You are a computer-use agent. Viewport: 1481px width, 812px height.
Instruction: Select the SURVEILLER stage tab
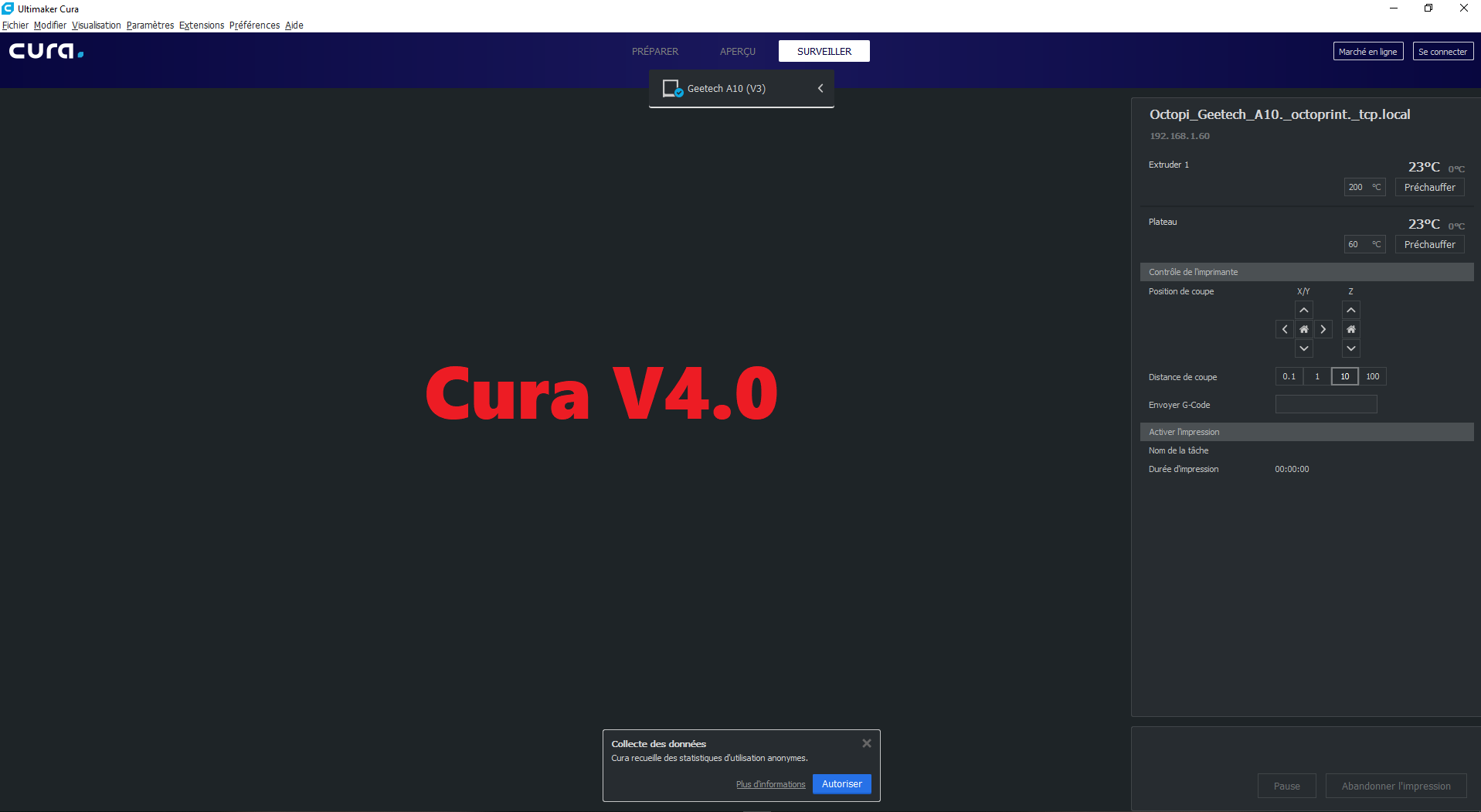[x=824, y=51]
